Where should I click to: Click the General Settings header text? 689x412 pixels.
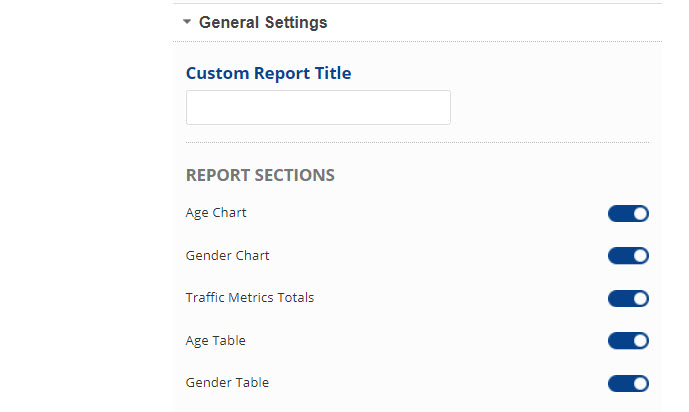(263, 22)
